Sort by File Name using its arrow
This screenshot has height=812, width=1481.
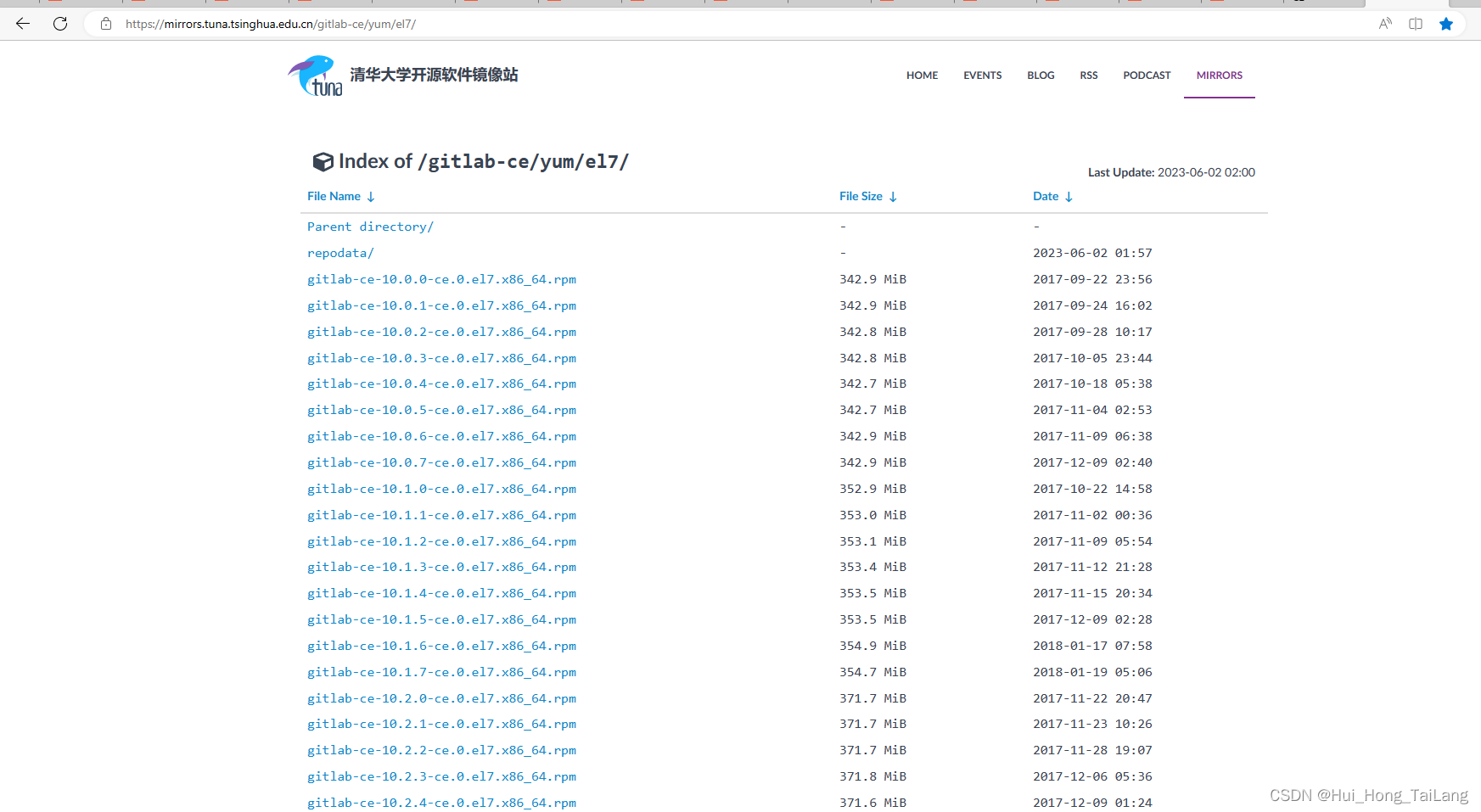click(371, 197)
